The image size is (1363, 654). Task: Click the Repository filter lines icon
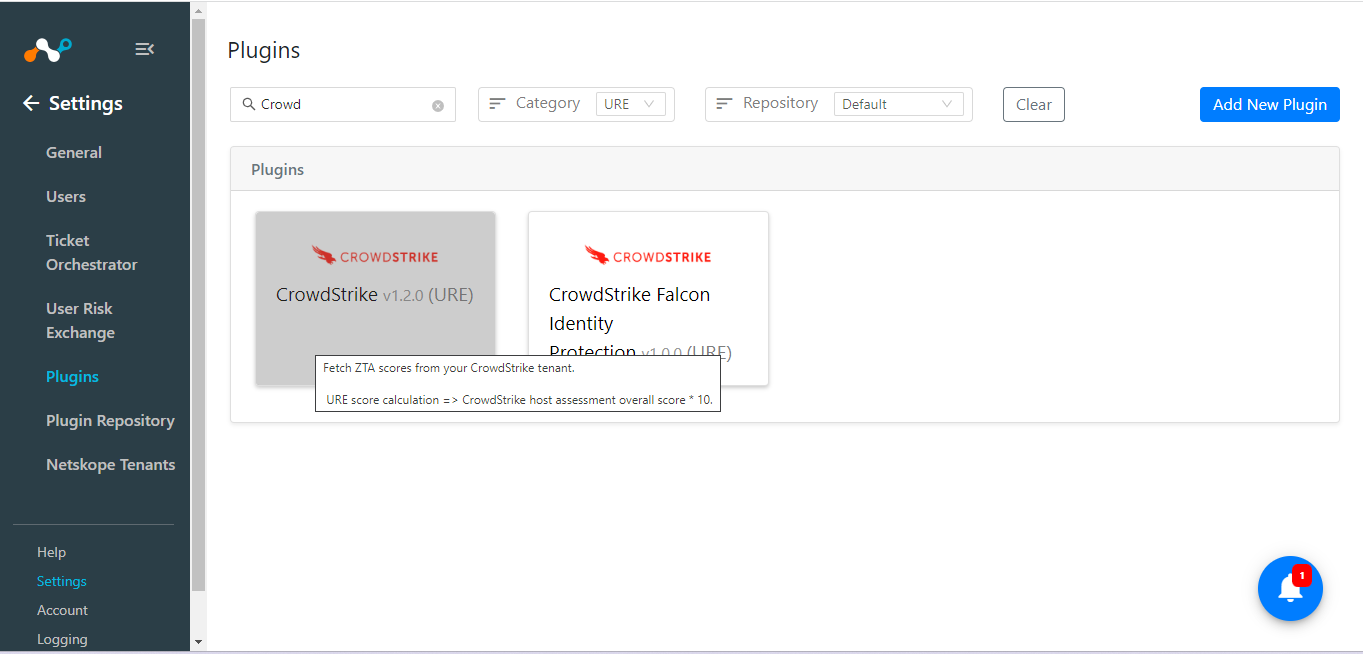point(725,103)
